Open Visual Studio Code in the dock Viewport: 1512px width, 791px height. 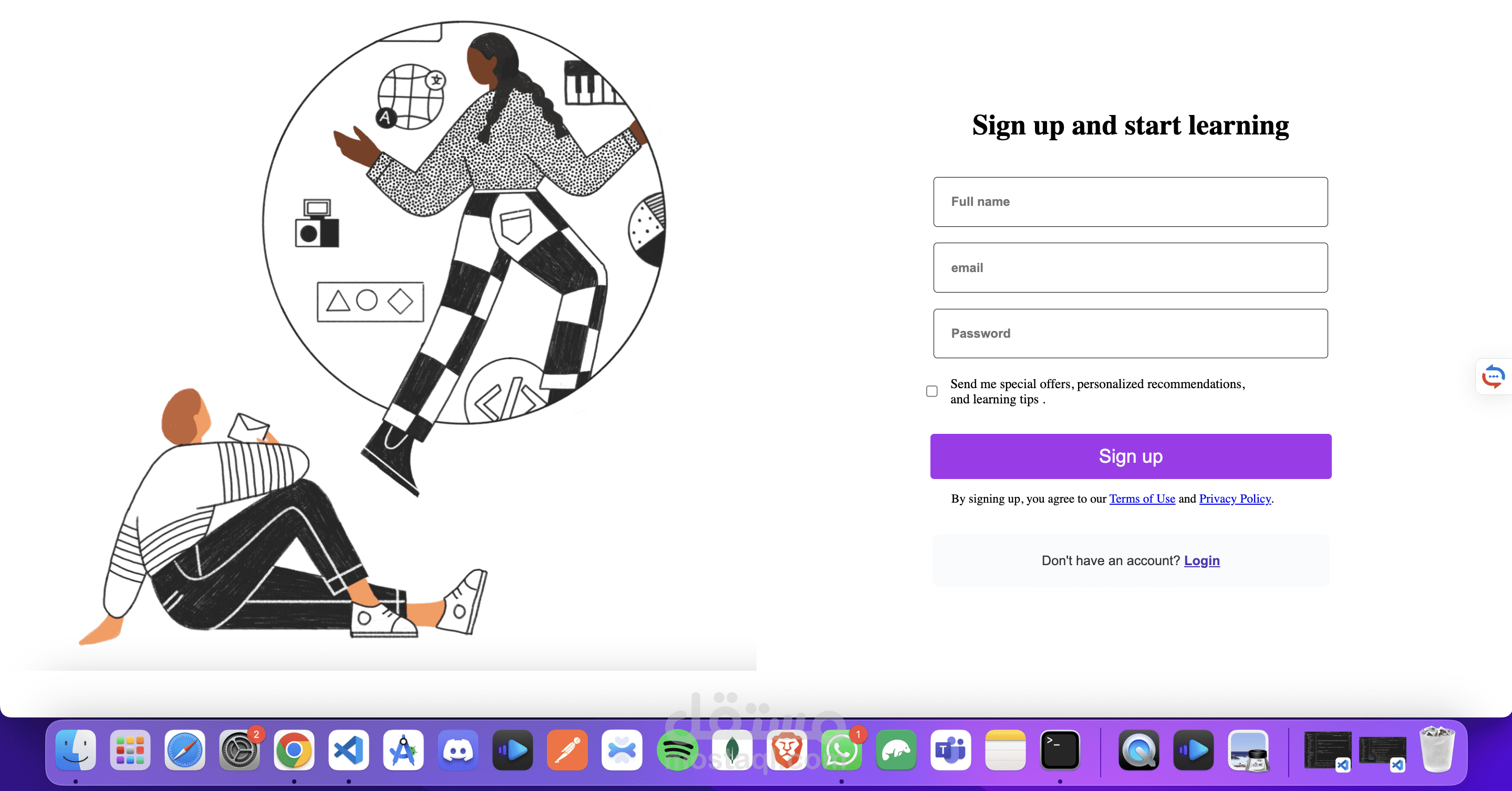349,750
